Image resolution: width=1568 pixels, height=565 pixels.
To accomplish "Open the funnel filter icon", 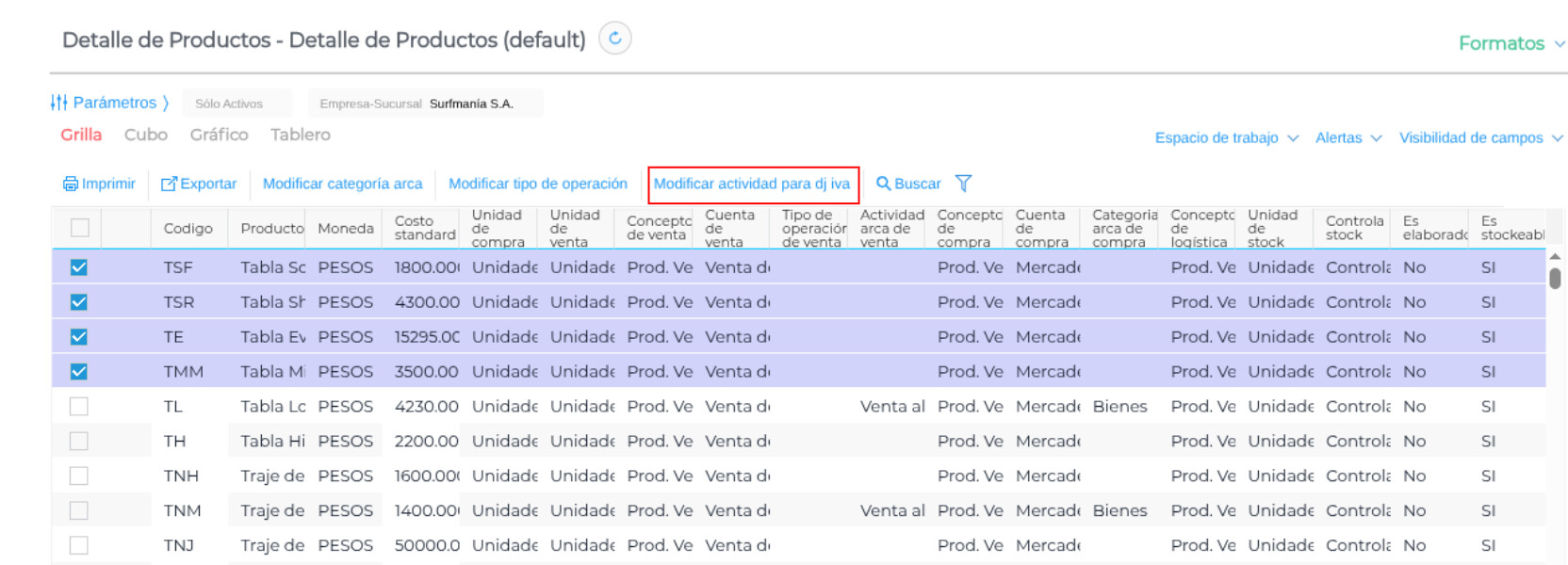I will tap(963, 184).
